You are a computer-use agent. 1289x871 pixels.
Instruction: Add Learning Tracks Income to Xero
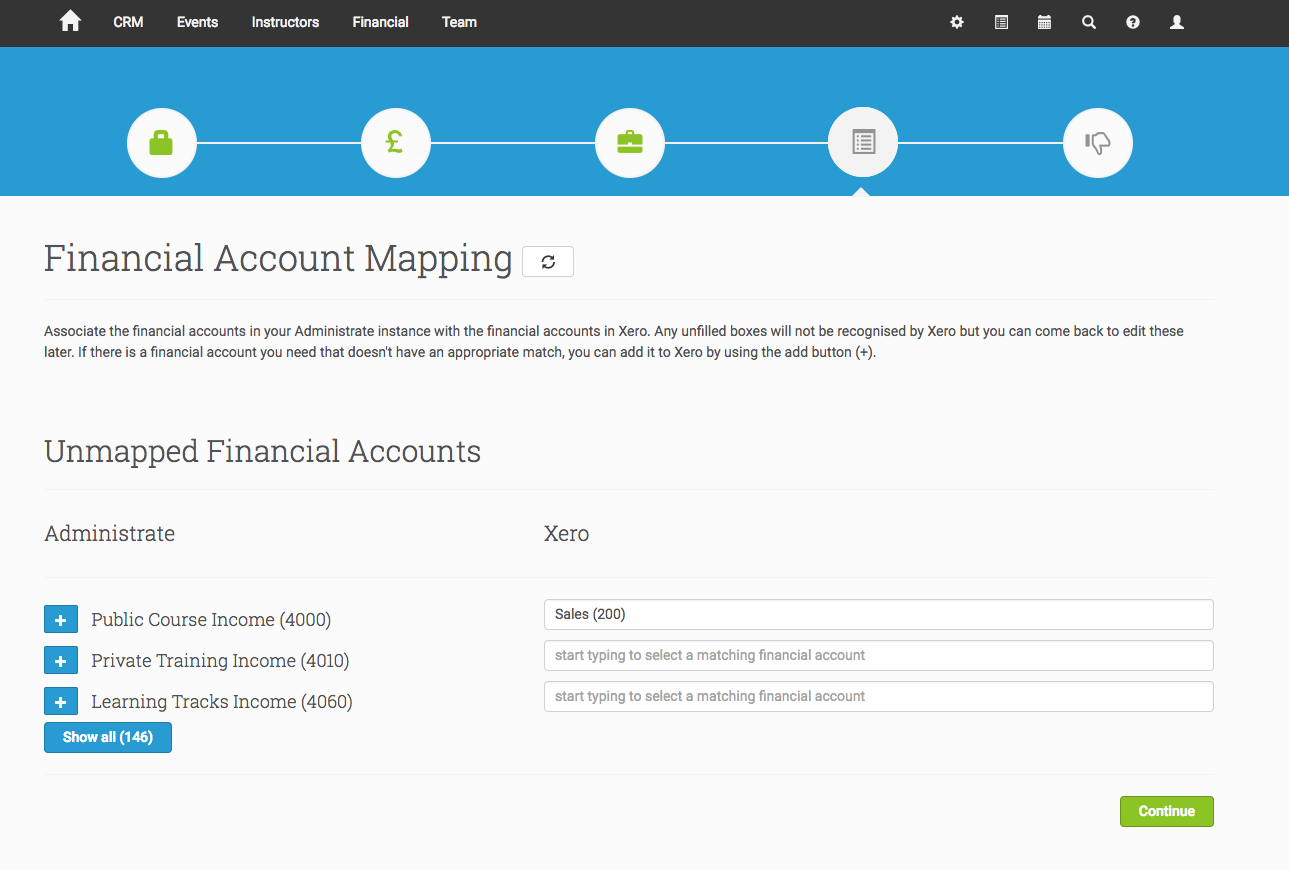point(60,702)
